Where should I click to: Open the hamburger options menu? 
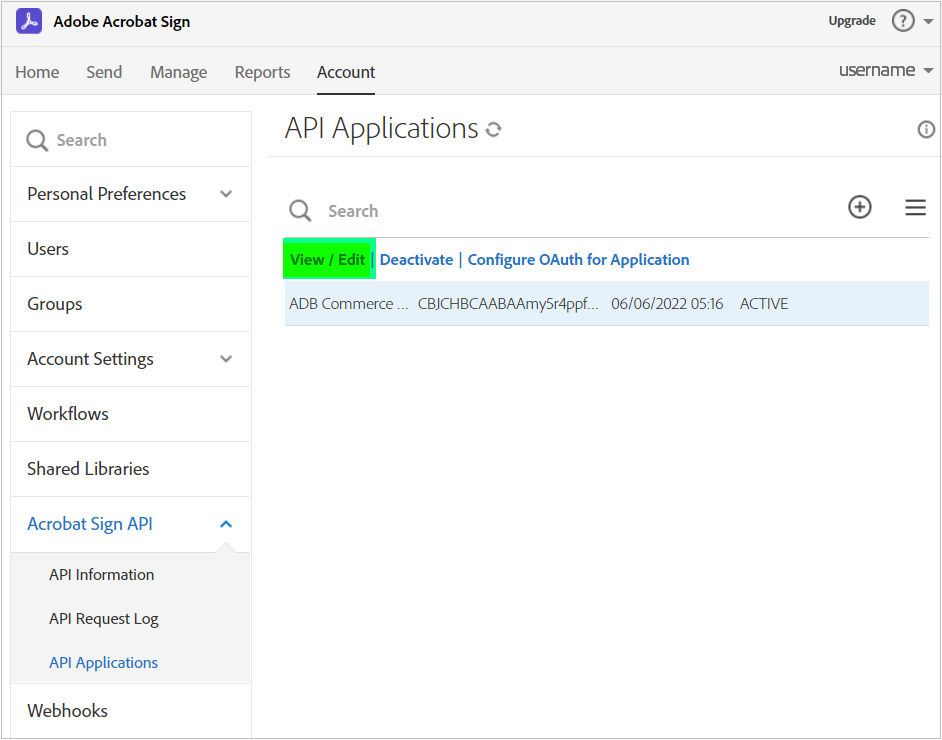coord(915,208)
